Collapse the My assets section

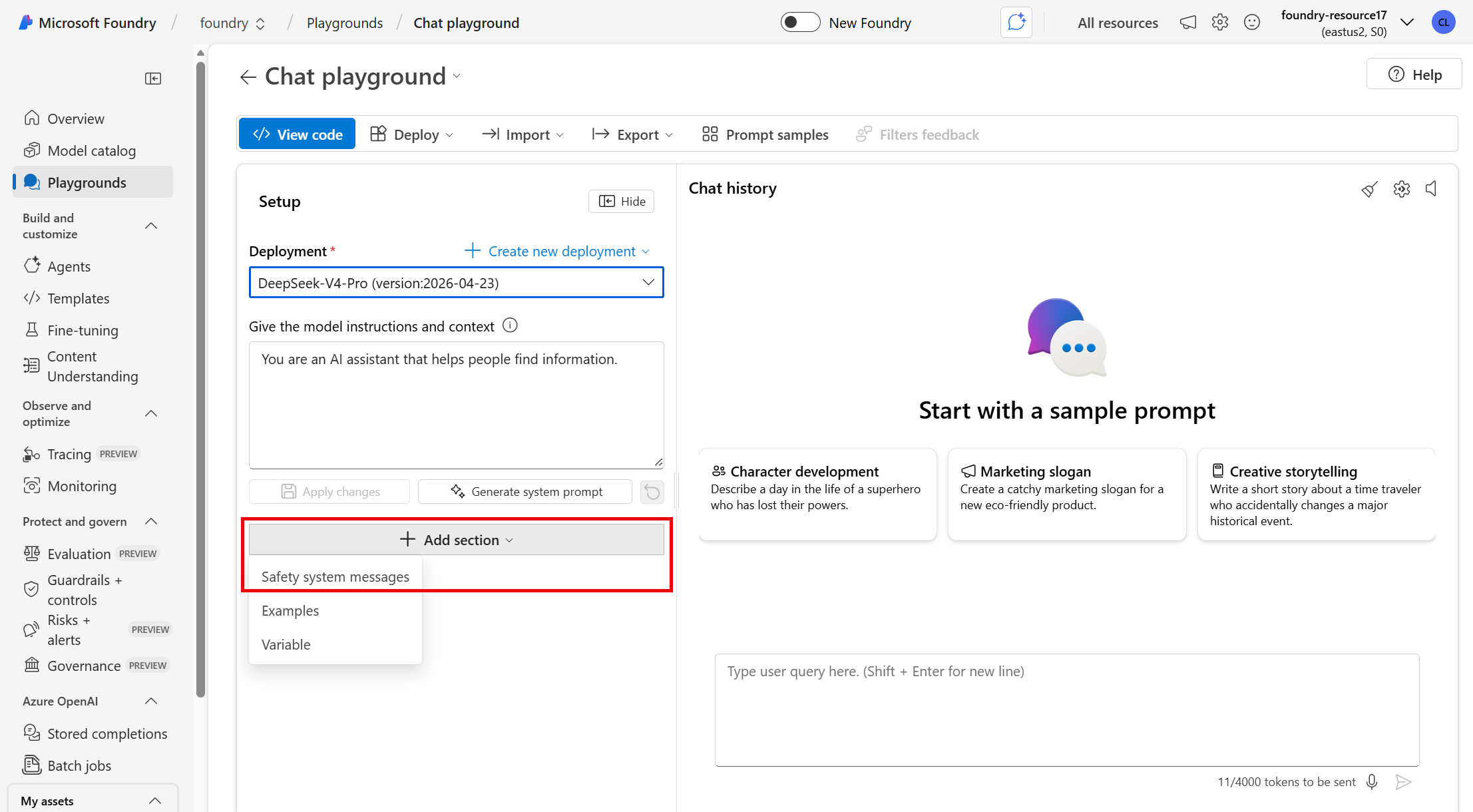pyautogui.click(x=155, y=801)
